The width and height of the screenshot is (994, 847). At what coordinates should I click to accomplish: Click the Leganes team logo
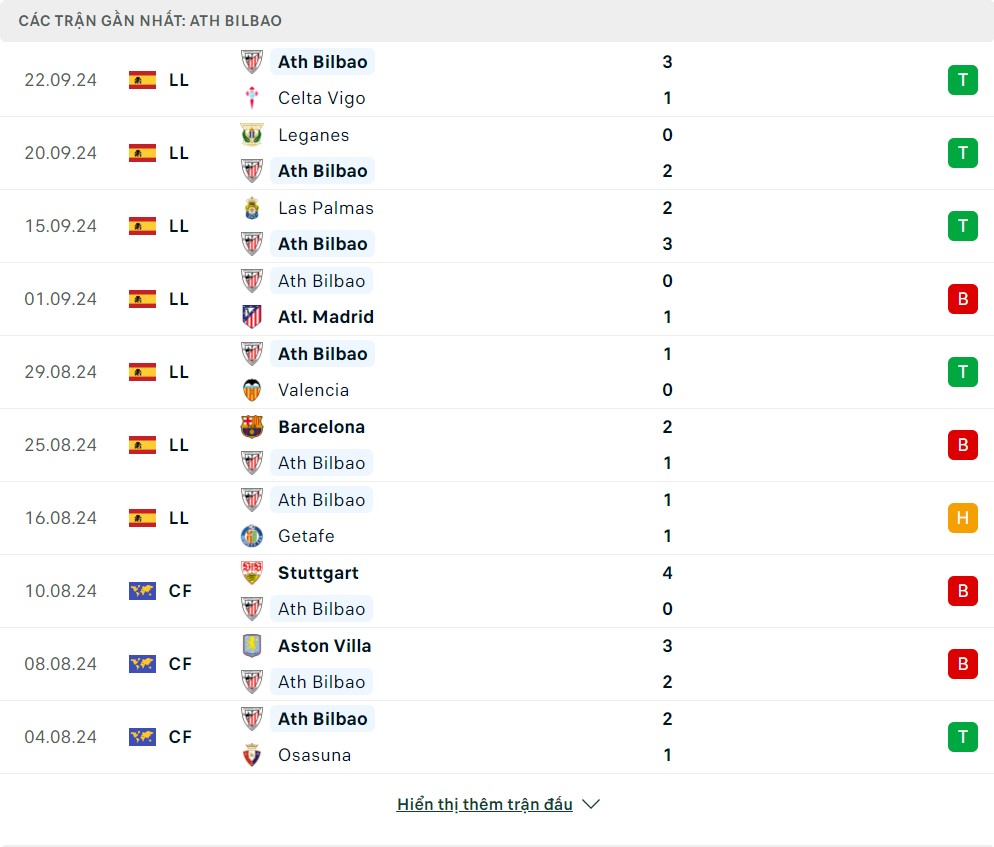pyautogui.click(x=252, y=135)
